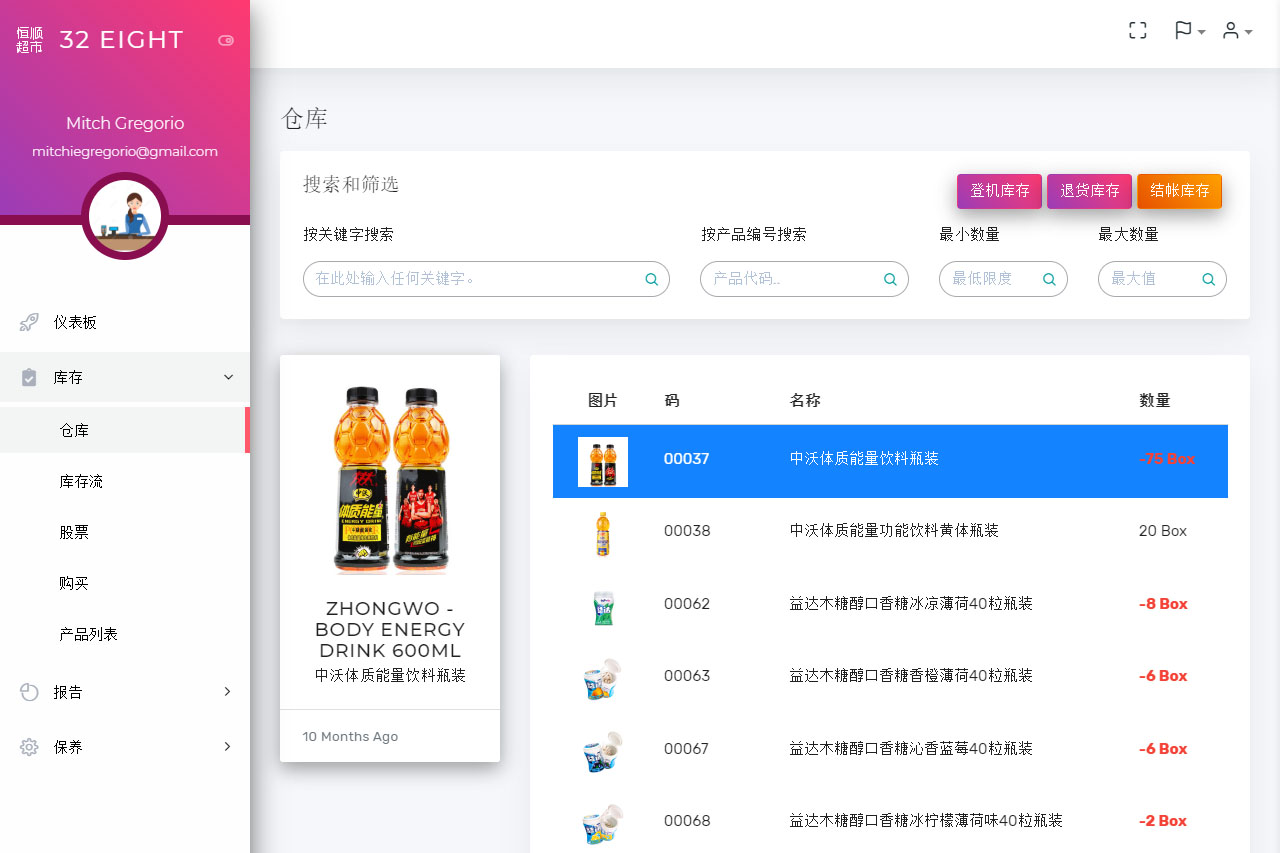1280x853 pixels.
Task: Click the thumbnail in row 00062
Action: (602, 607)
